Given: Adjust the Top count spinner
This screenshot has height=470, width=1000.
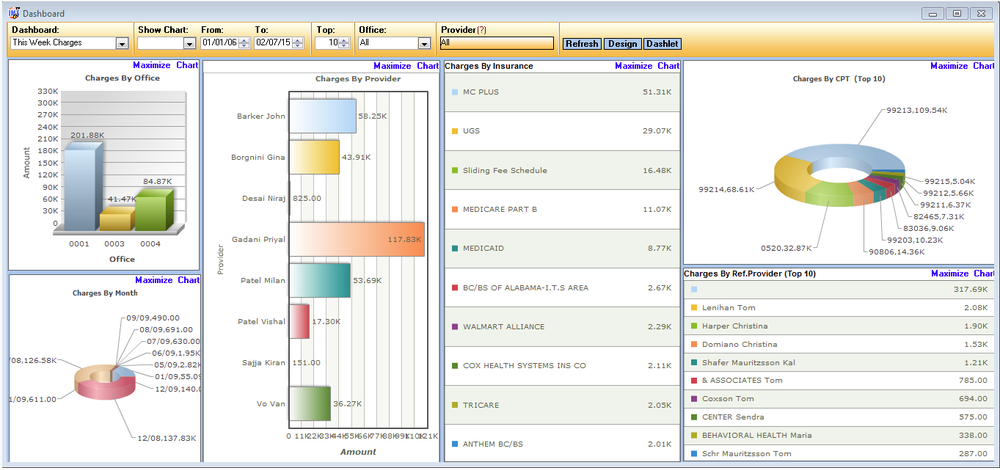Looking at the screenshot, I should pos(345,44).
